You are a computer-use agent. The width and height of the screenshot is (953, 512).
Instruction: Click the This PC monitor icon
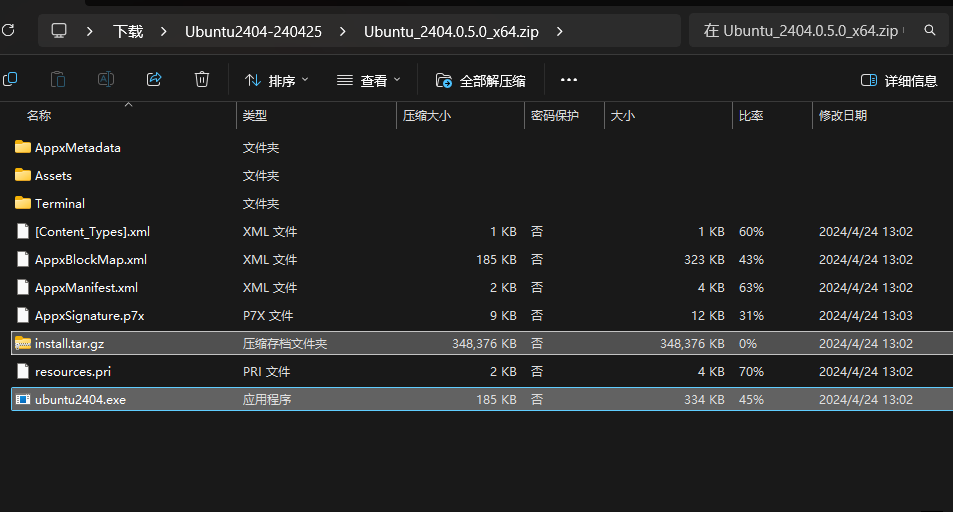click(x=59, y=31)
